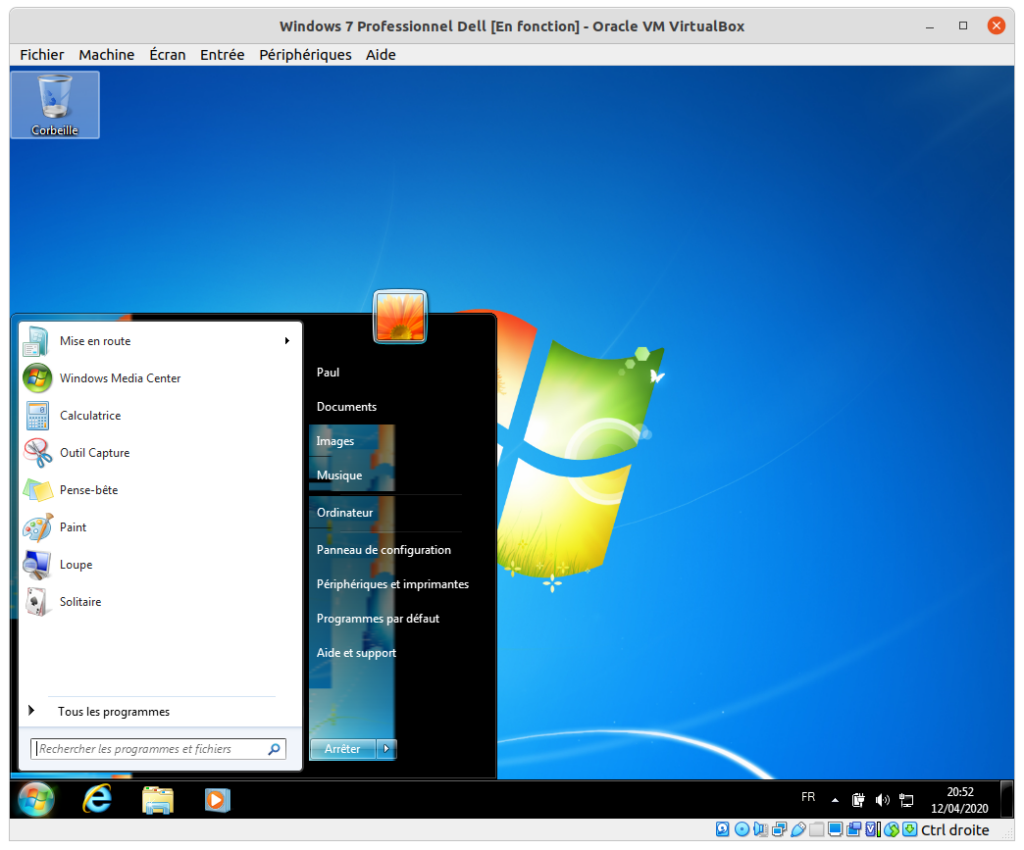
Task: Open Périphériques et imprimantes
Action: point(392,584)
